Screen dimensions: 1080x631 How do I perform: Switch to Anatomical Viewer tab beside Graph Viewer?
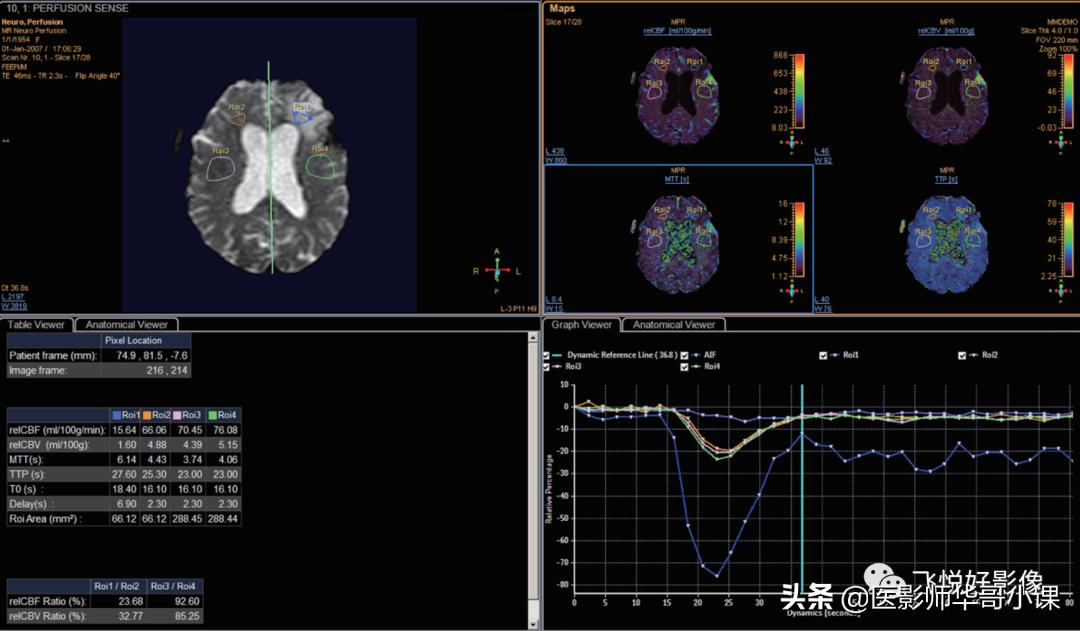pos(673,324)
